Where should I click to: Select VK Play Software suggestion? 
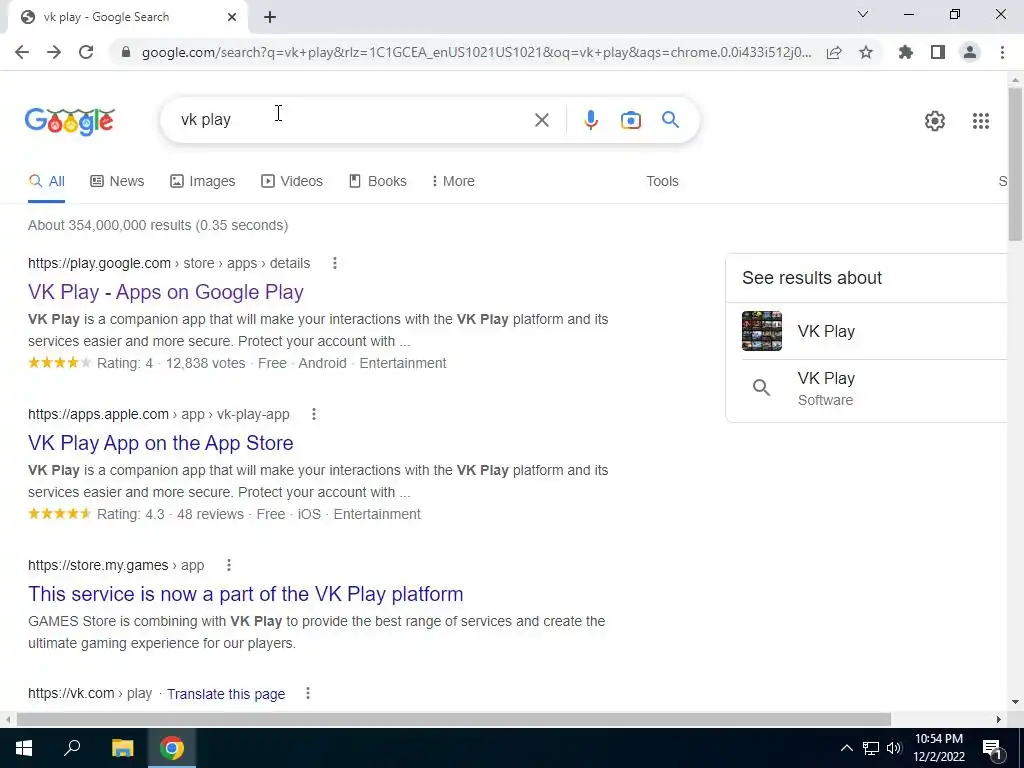[867, 389]
